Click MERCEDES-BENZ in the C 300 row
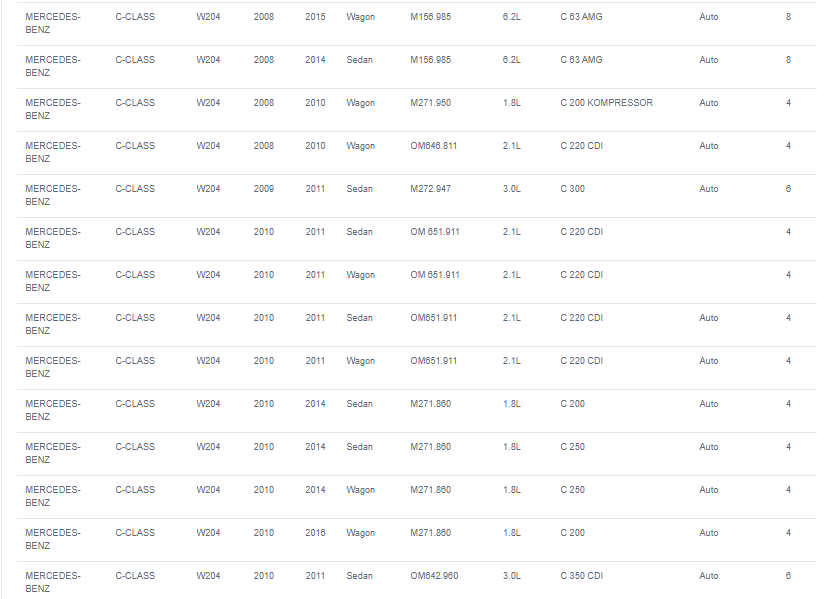The height and width of the screenshot is (599, 826). [x=53, y=195]
